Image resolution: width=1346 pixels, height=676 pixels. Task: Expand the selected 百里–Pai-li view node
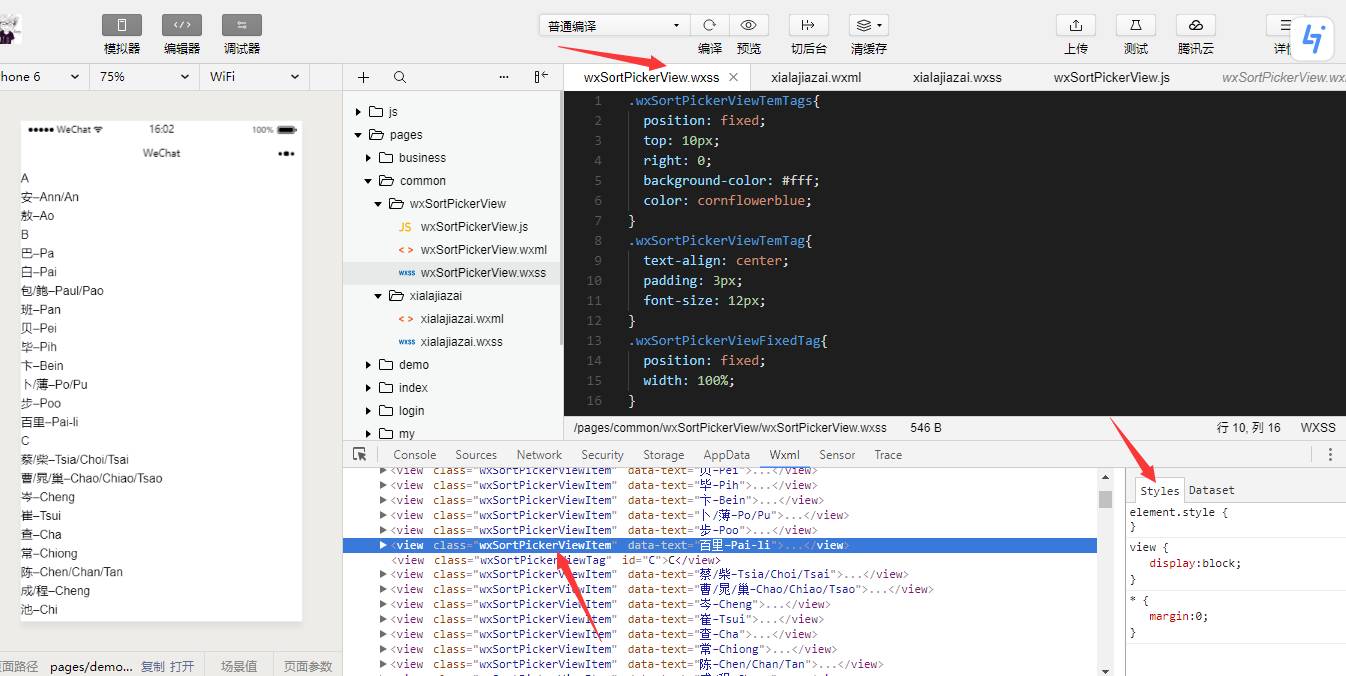(384, 545)
